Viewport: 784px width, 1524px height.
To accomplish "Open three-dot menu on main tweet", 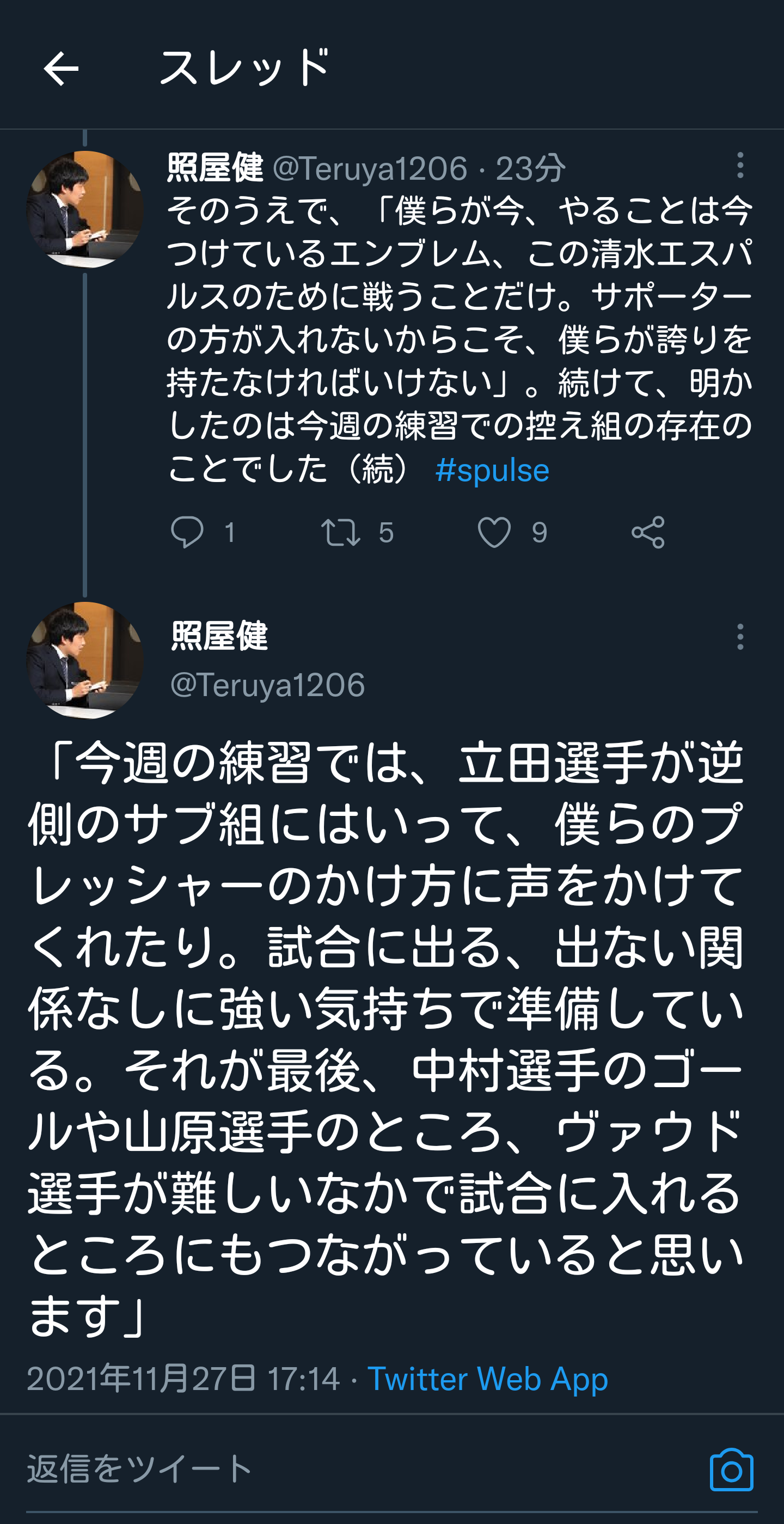I will 740,637.
